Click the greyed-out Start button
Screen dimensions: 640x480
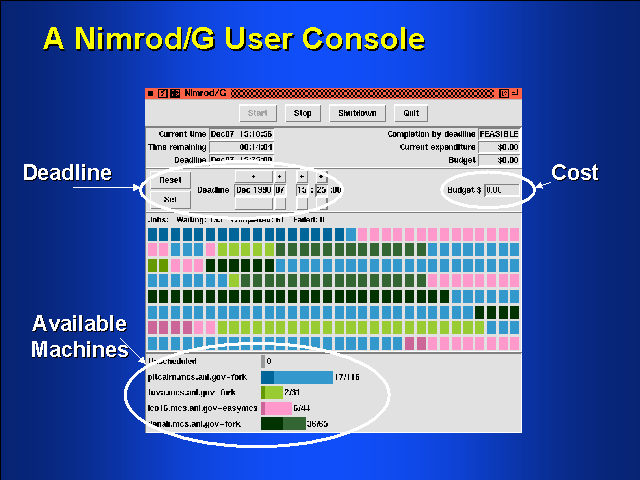[255, 113]
